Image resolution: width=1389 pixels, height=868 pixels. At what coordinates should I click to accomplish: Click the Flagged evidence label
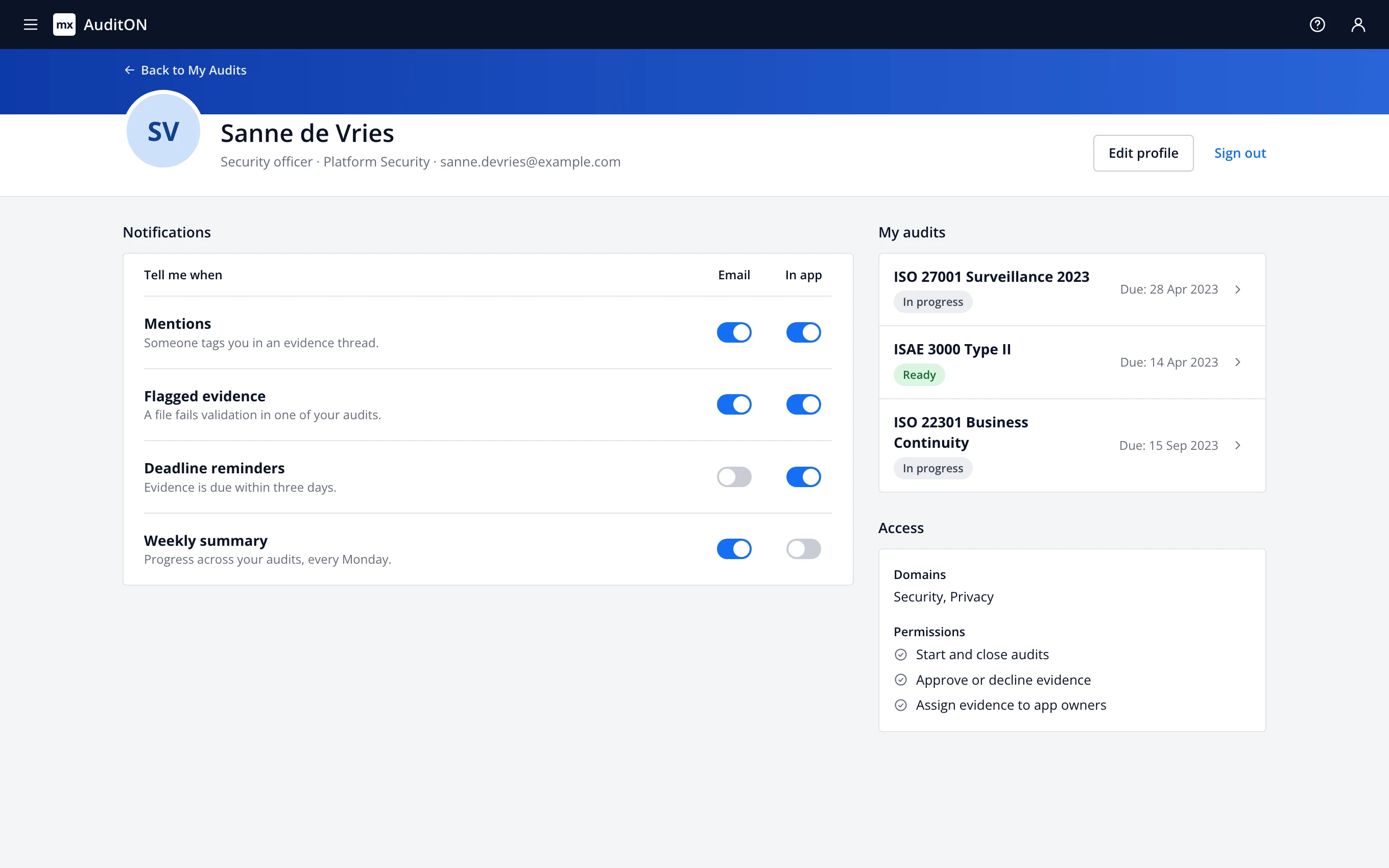205,396
